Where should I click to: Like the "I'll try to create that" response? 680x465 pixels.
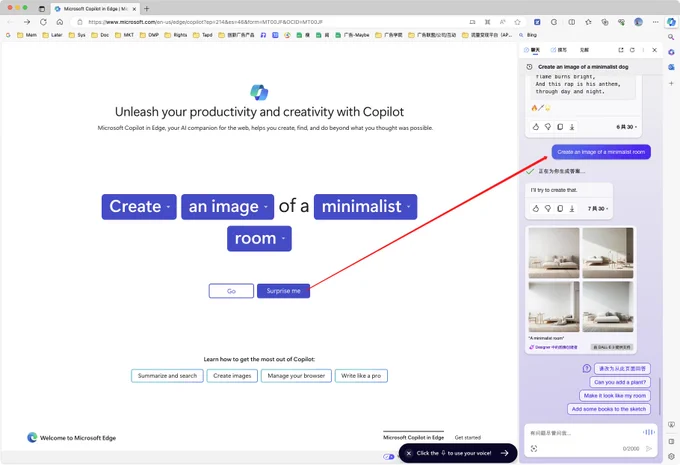[536, 209]
